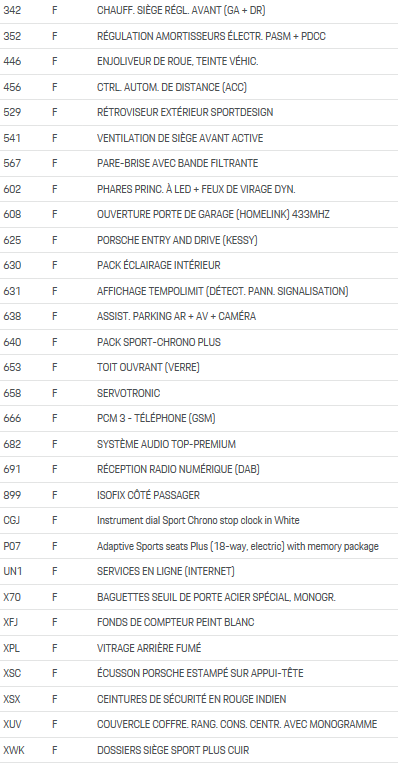Click option code 541
Image resolution: width=398 pixels, height=765 pixels.
(12, 138)
